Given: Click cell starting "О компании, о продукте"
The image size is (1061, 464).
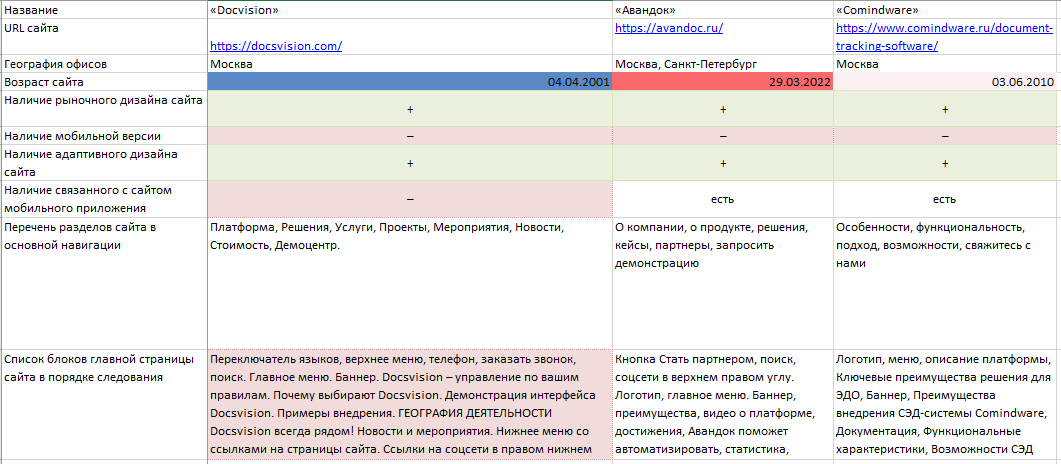Looking at the screenshot, I should pyautogui.click(x=722, y=280).
